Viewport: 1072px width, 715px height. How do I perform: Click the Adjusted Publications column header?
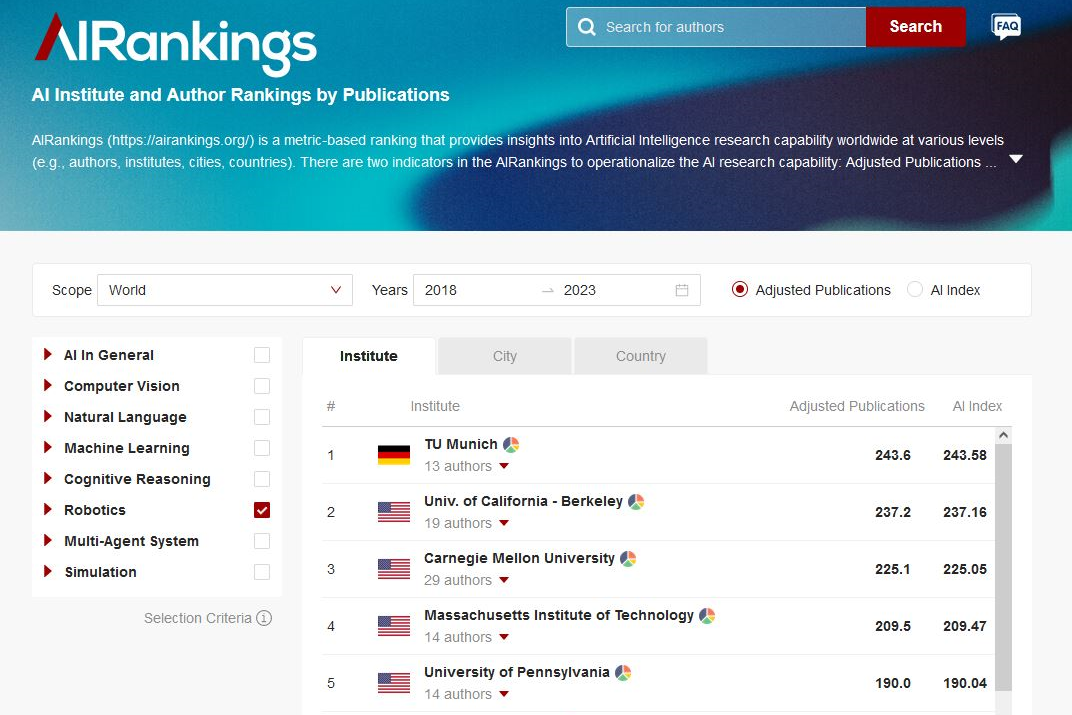click(x=857, y=406)
